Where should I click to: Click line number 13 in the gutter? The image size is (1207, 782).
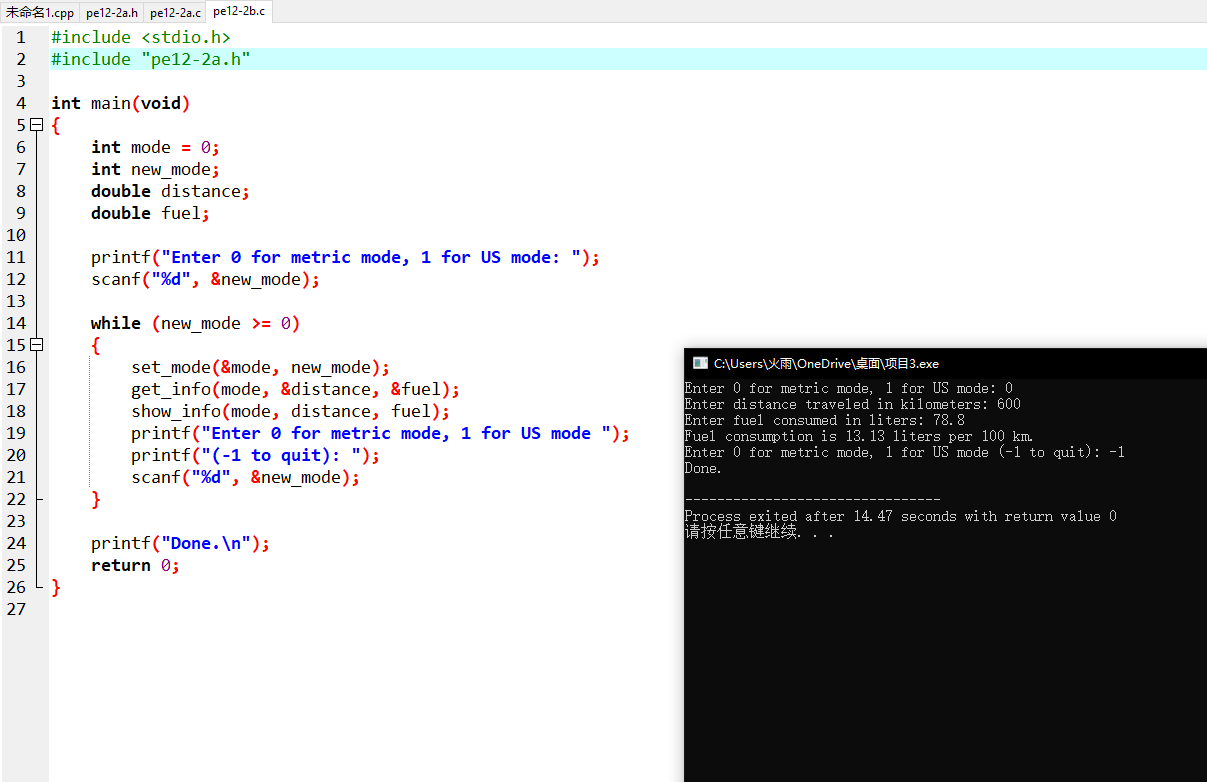[x=16, y=301]
